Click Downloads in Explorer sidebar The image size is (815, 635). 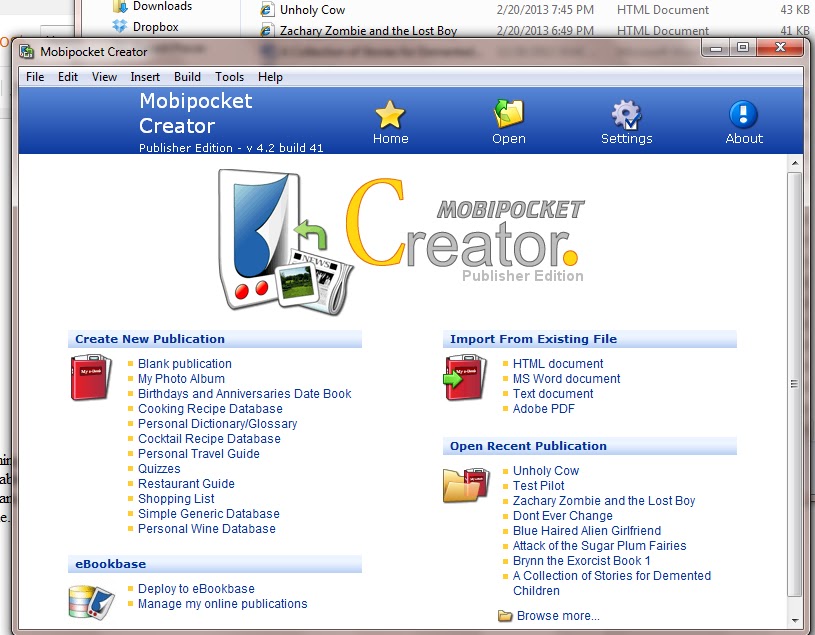click(162, 6)
